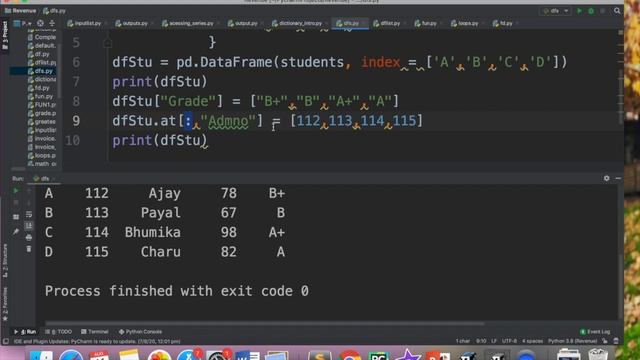Select the dfs tab in Run panel
The height and width of the screenshot is (360, 640).
point(44,179)
